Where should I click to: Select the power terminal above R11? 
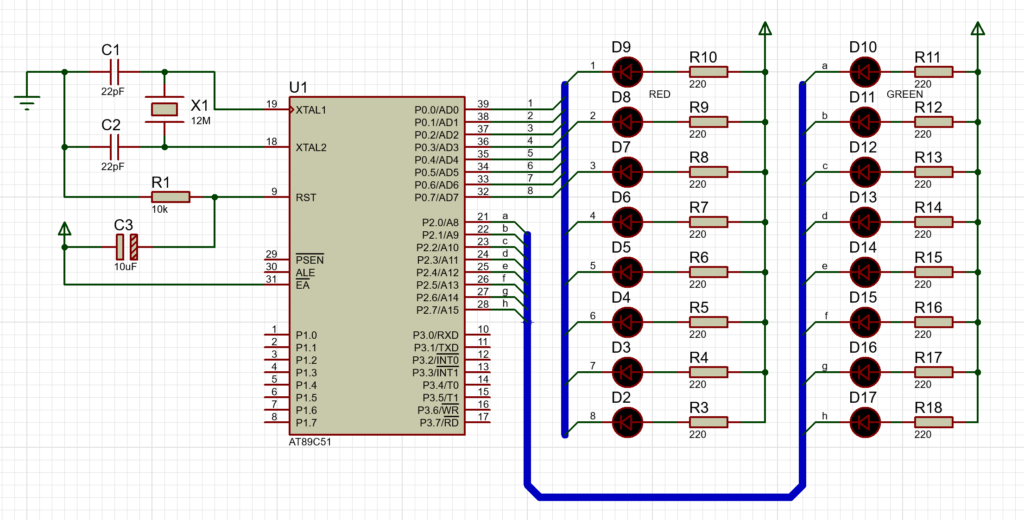(978, 31)
